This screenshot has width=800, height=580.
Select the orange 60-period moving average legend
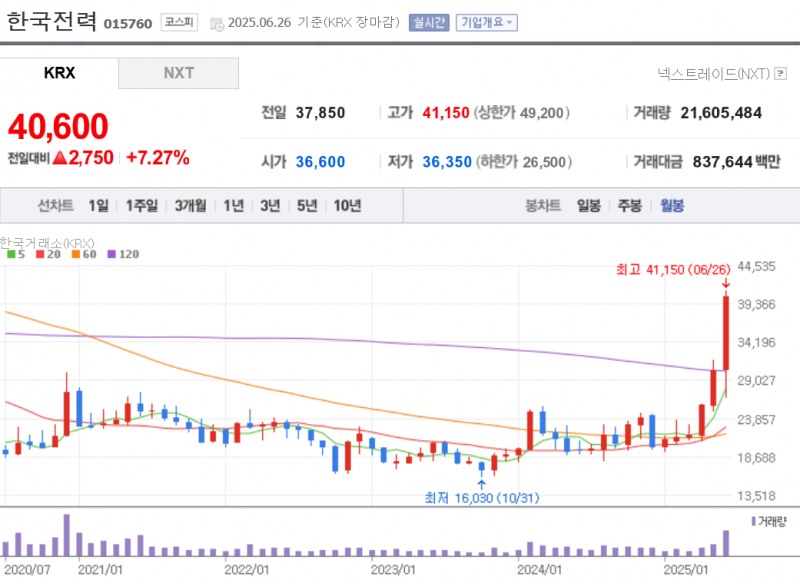(80, 254)
